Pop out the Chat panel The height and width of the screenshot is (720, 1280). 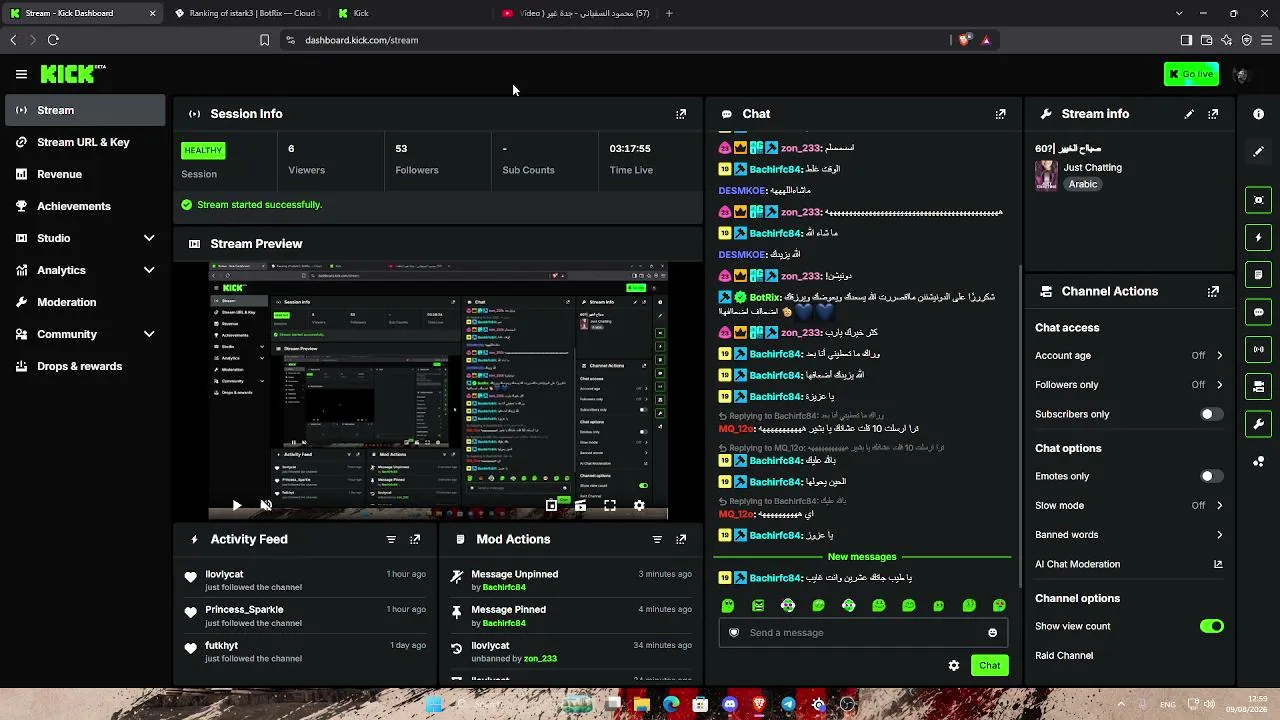tap(1000, 114)
